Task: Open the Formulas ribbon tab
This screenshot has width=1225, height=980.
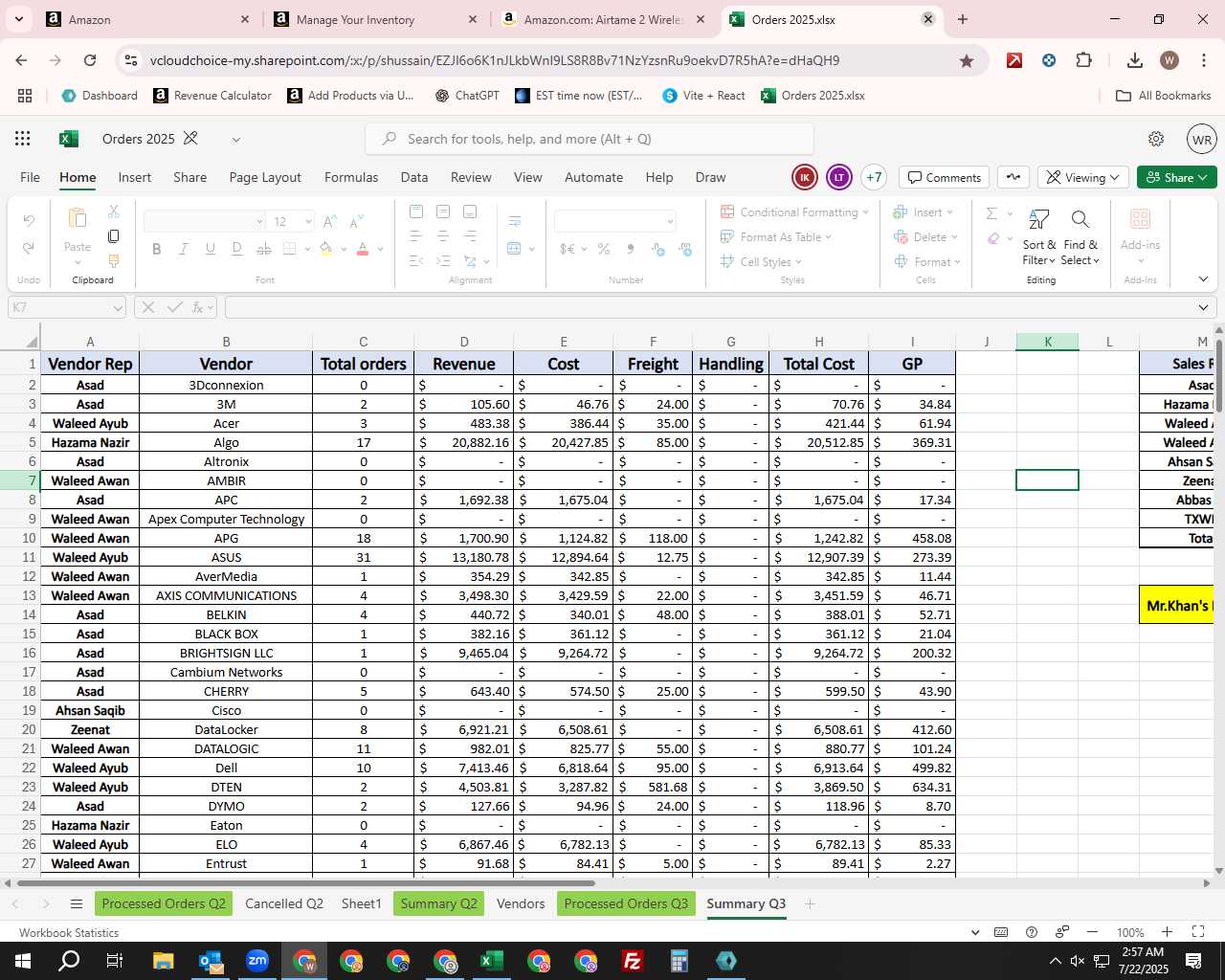Action: coord(351,177)
